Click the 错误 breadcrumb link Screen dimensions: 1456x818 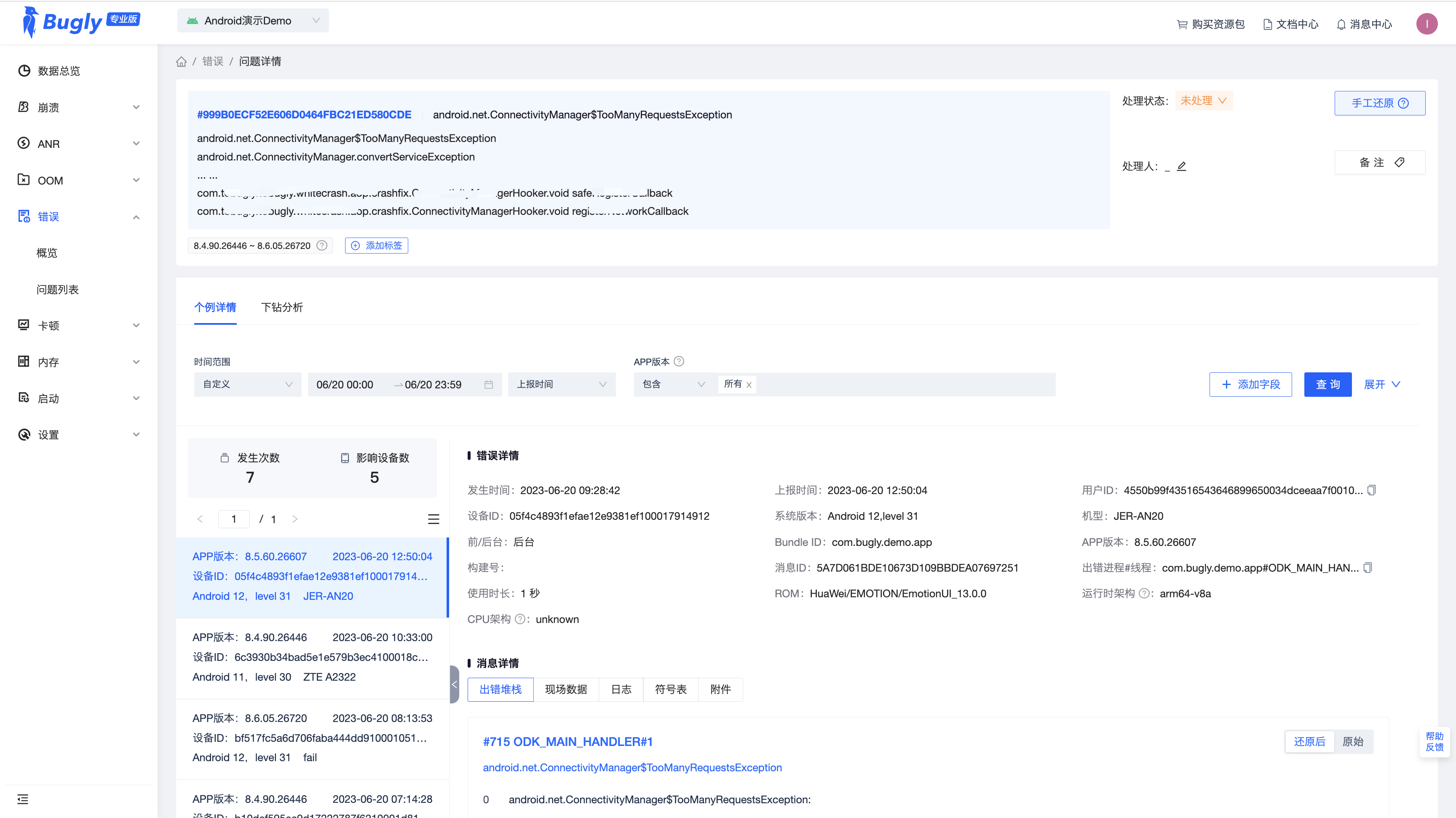[x=212, y=61]
